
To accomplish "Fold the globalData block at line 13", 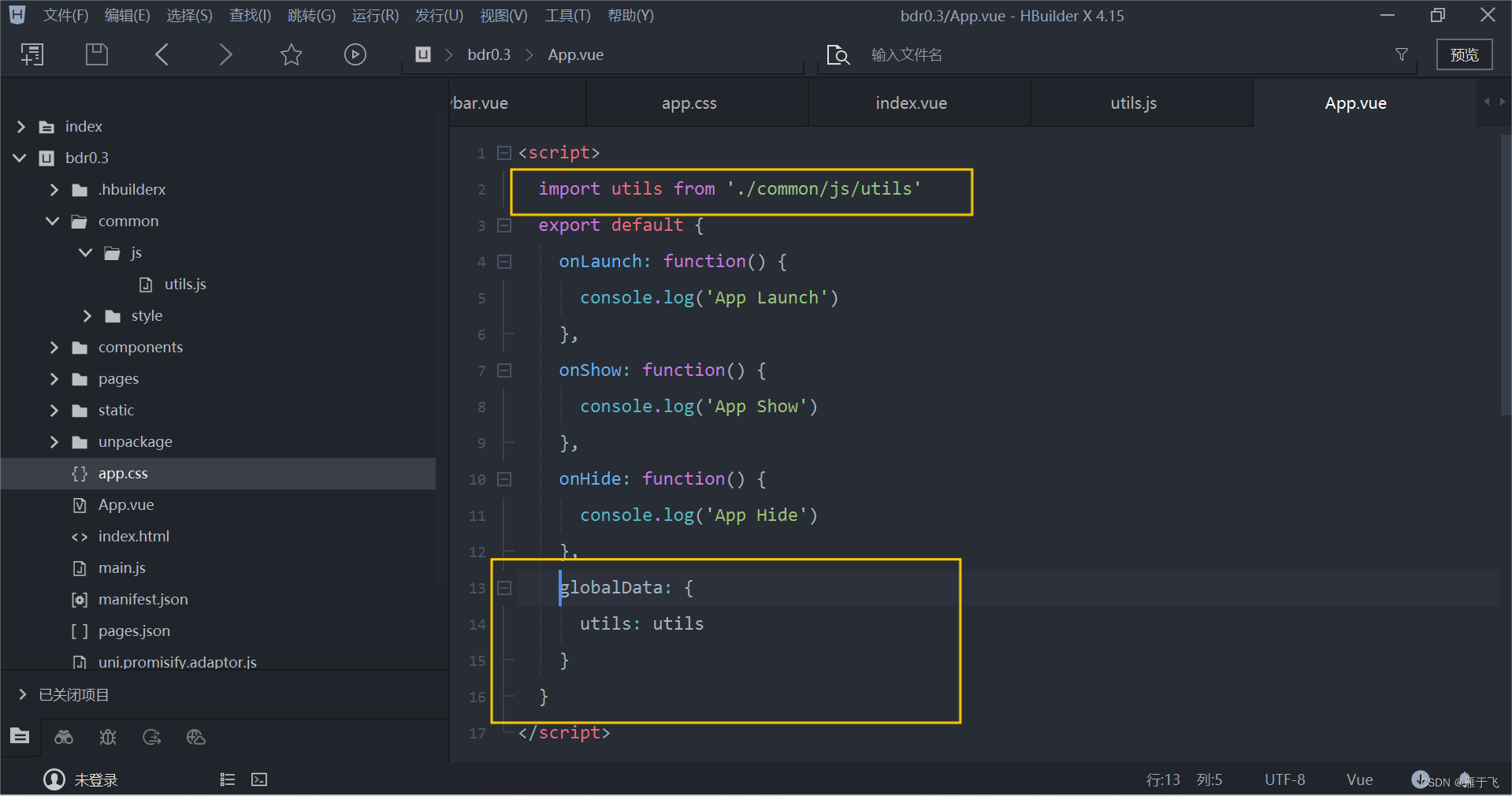I will click(x=504, y=588).
